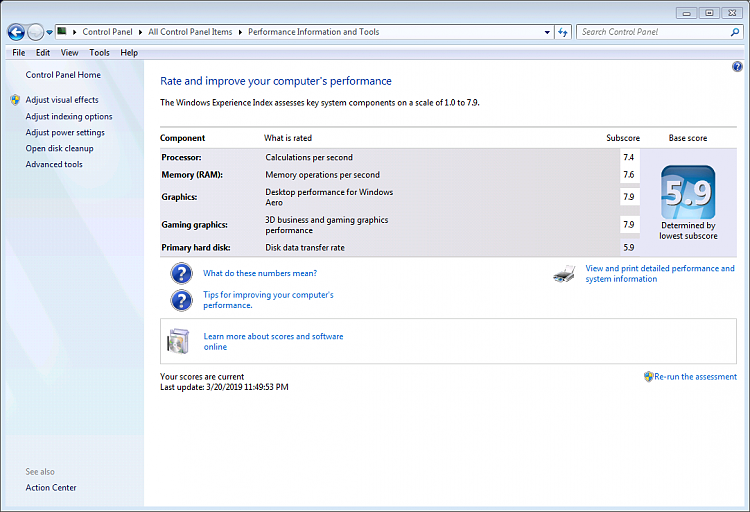Open the Help menu
The height and width of the screenshot is (512, 750).
coord(129,53)
